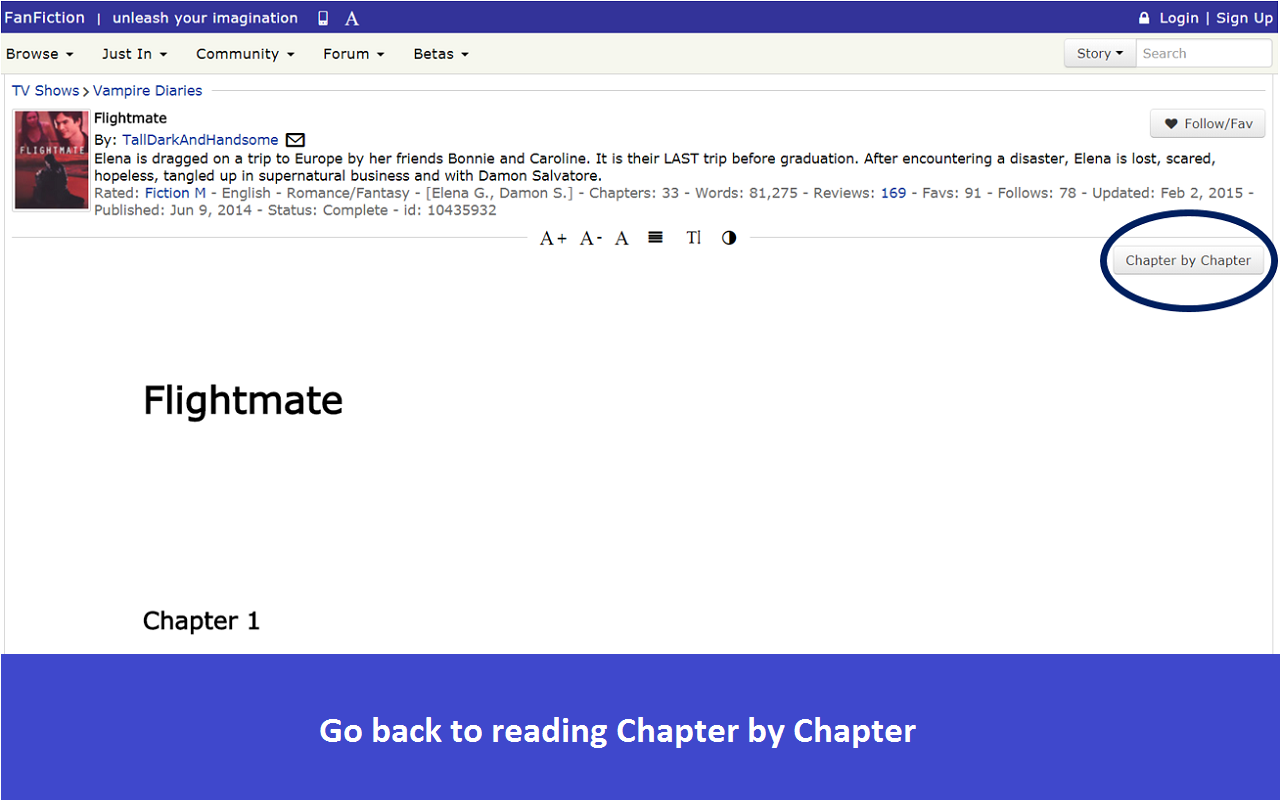Viewport: 1280px width, 800px height.
Task: Open the Community dropdown
Action: [x=244, y=54]
